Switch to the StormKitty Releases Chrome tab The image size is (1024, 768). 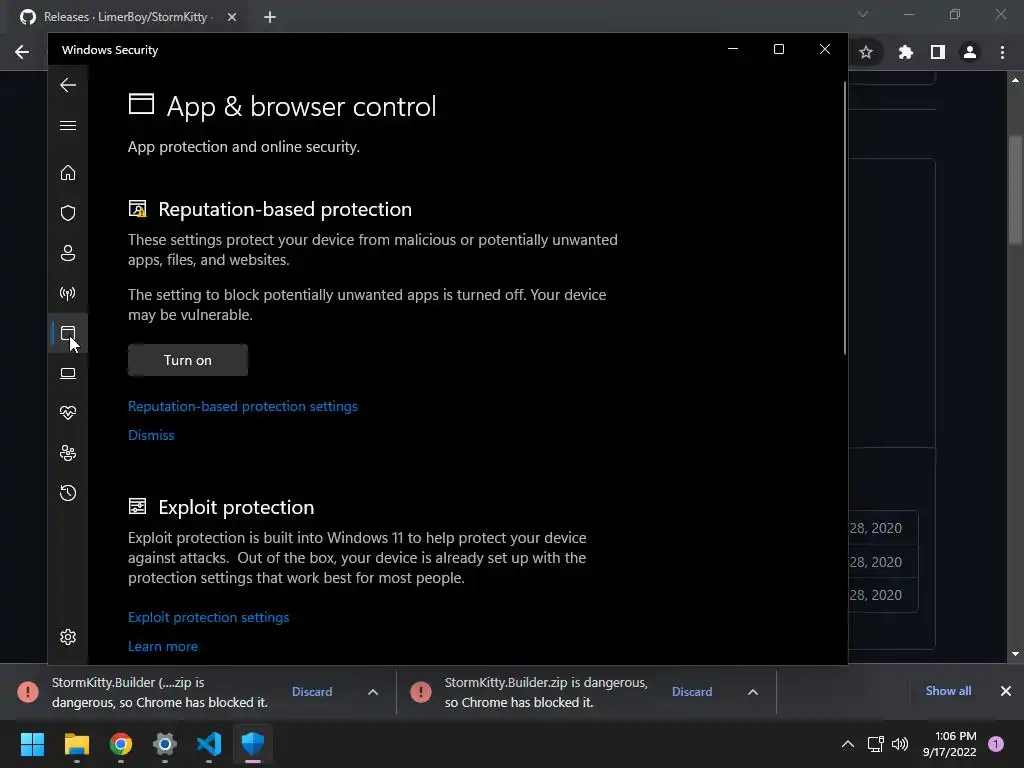[124, 17]
